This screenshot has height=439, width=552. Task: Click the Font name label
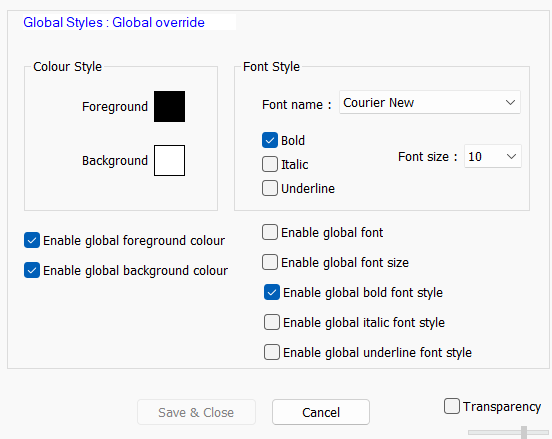coord(297,105)
